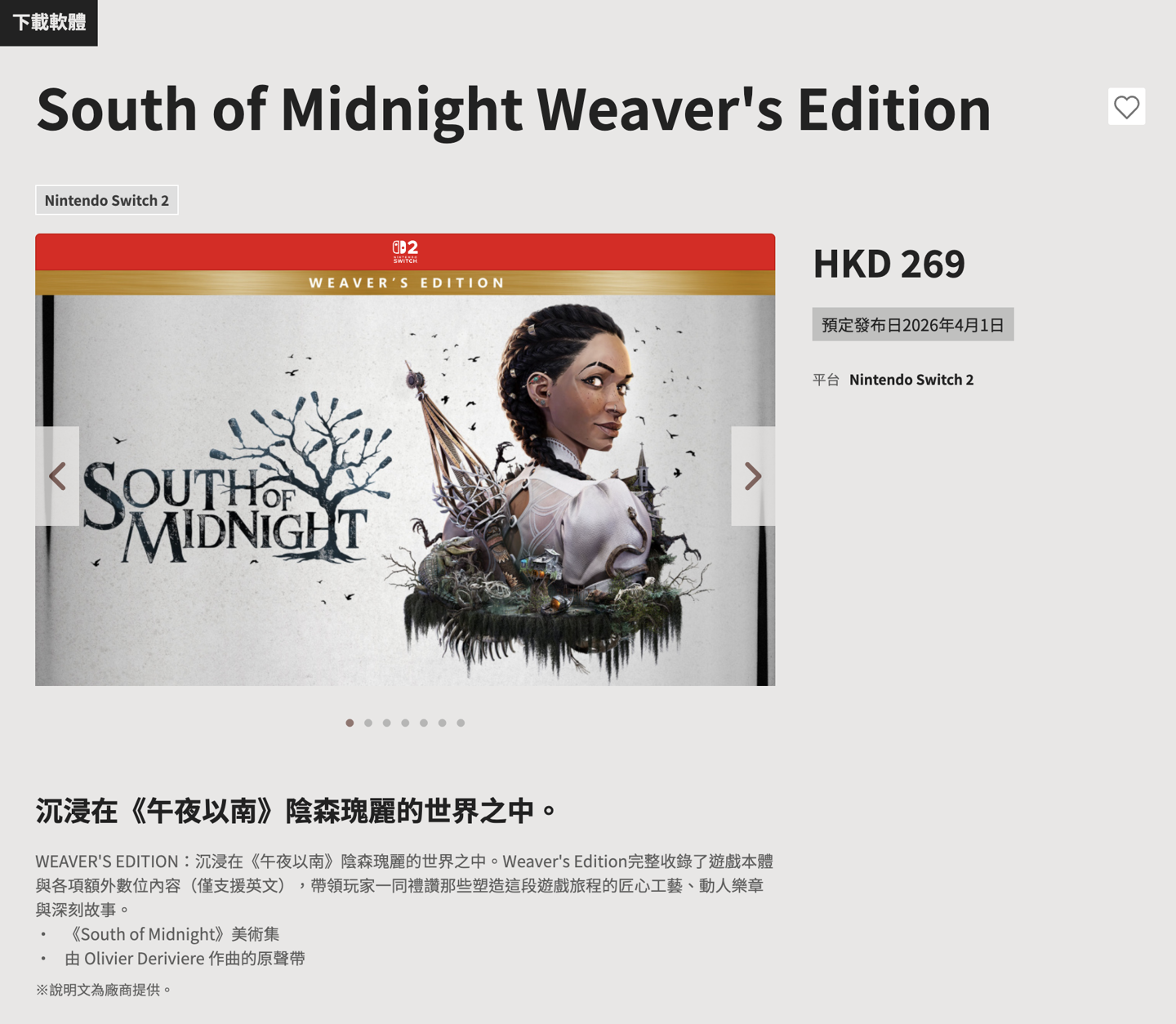This screenshot has width=1176, height=1024.
Task: Advance to next carousel image with right arrow
Action: (x=753, y=476)
